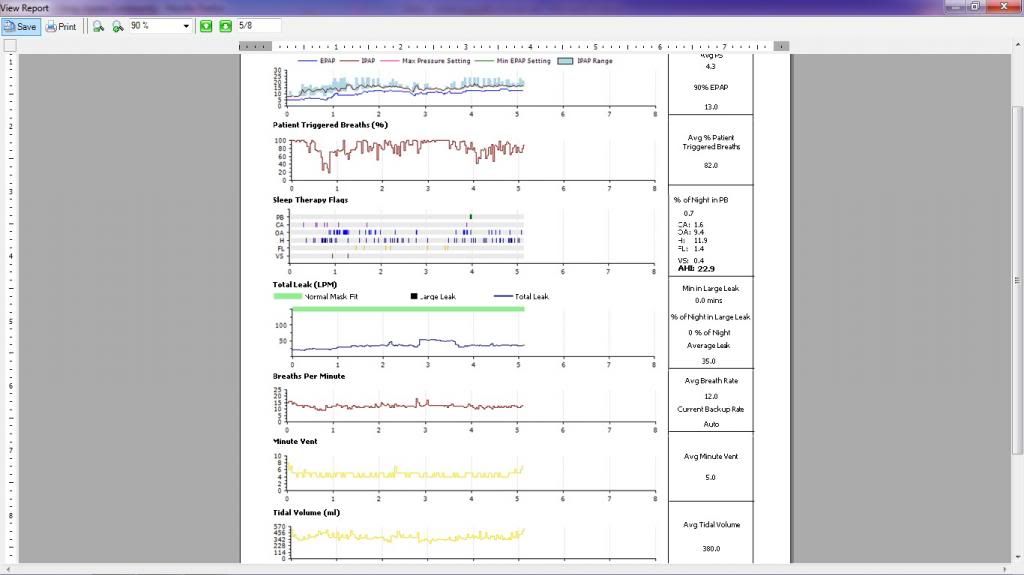Click the "Current Backup Rate" label
This screenshot has width=1024, height=575.
711,410
